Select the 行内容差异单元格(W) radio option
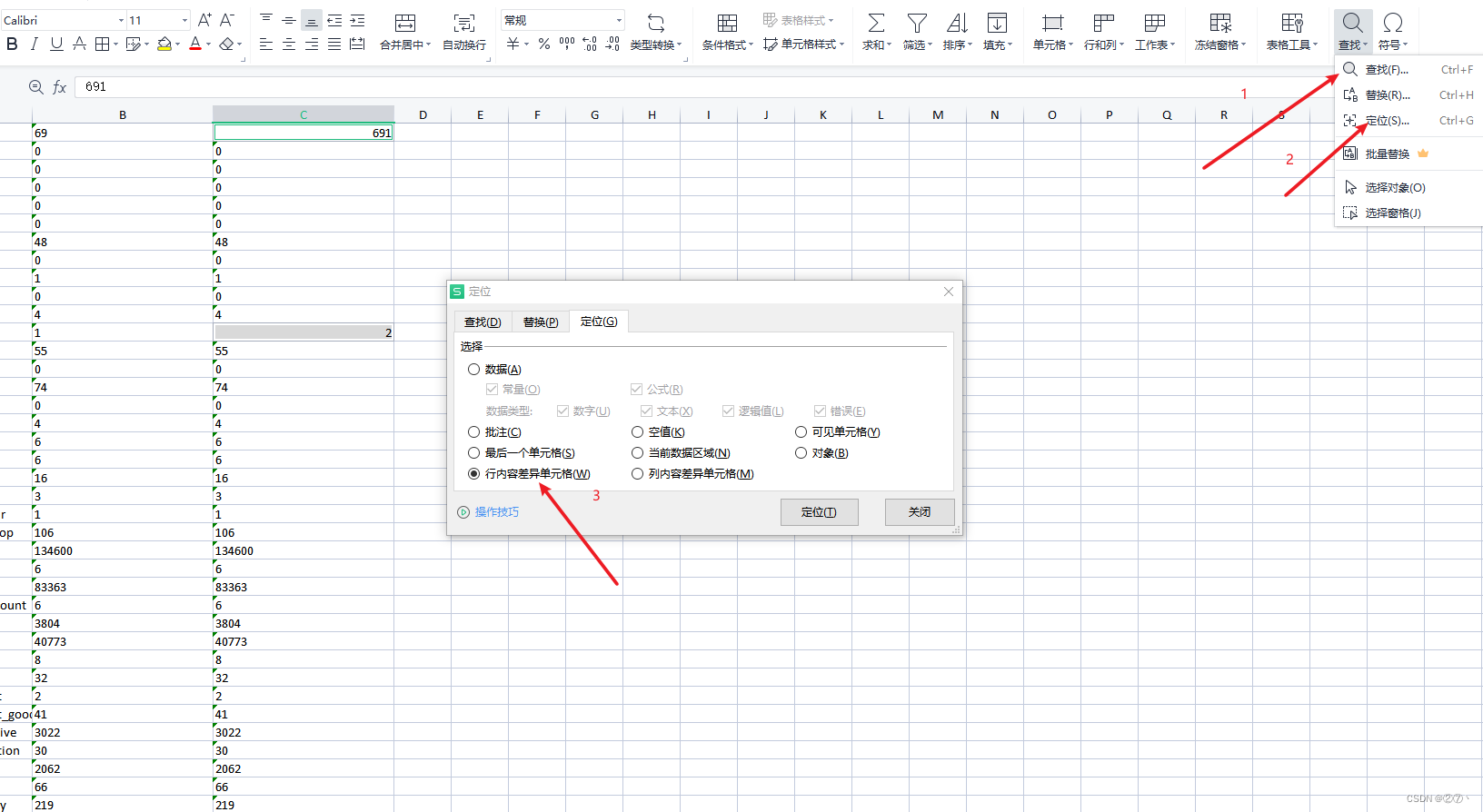1483x812 pixels. coord(473,473)
